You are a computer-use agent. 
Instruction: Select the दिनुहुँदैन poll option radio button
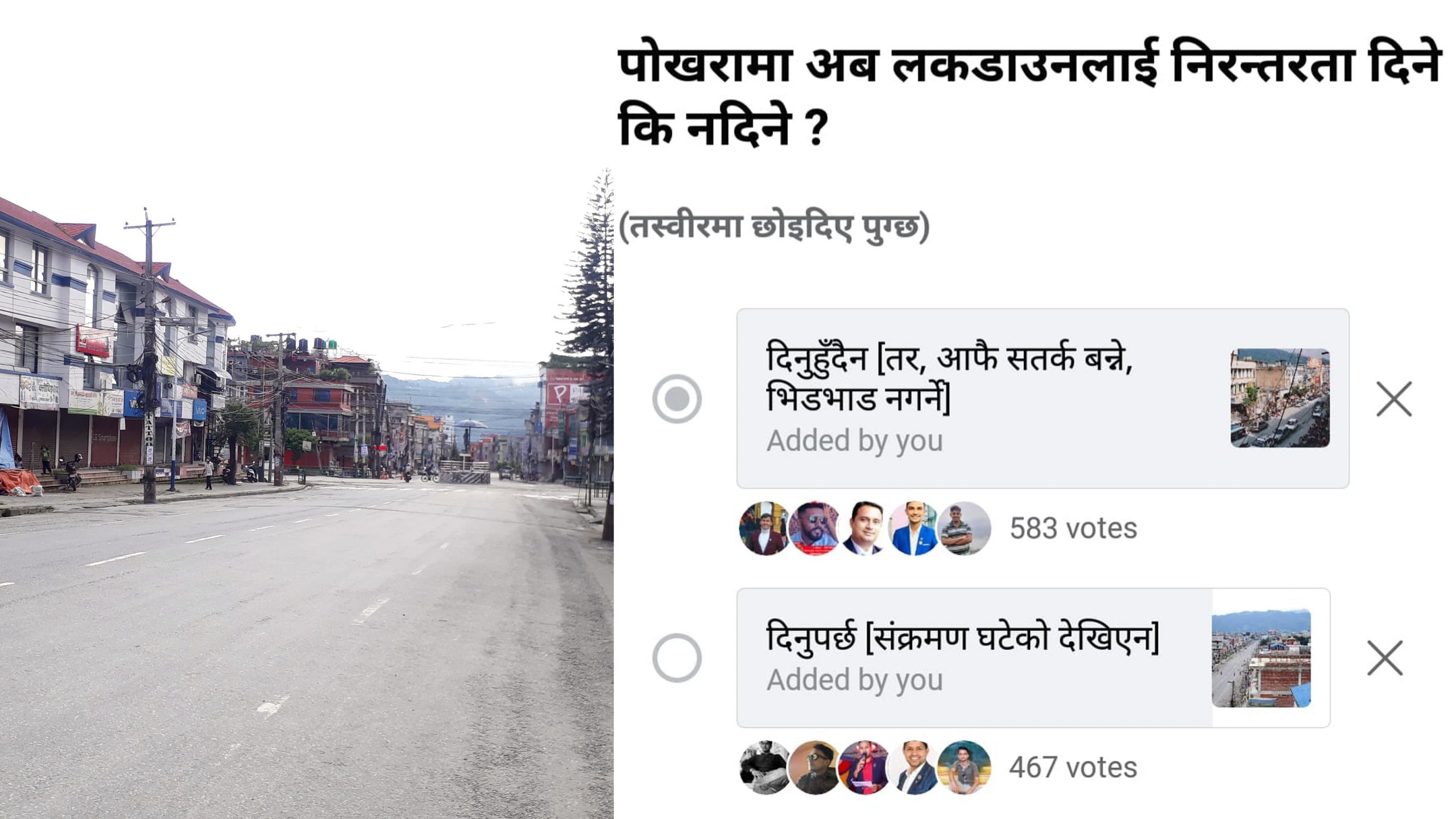(677, 399)
